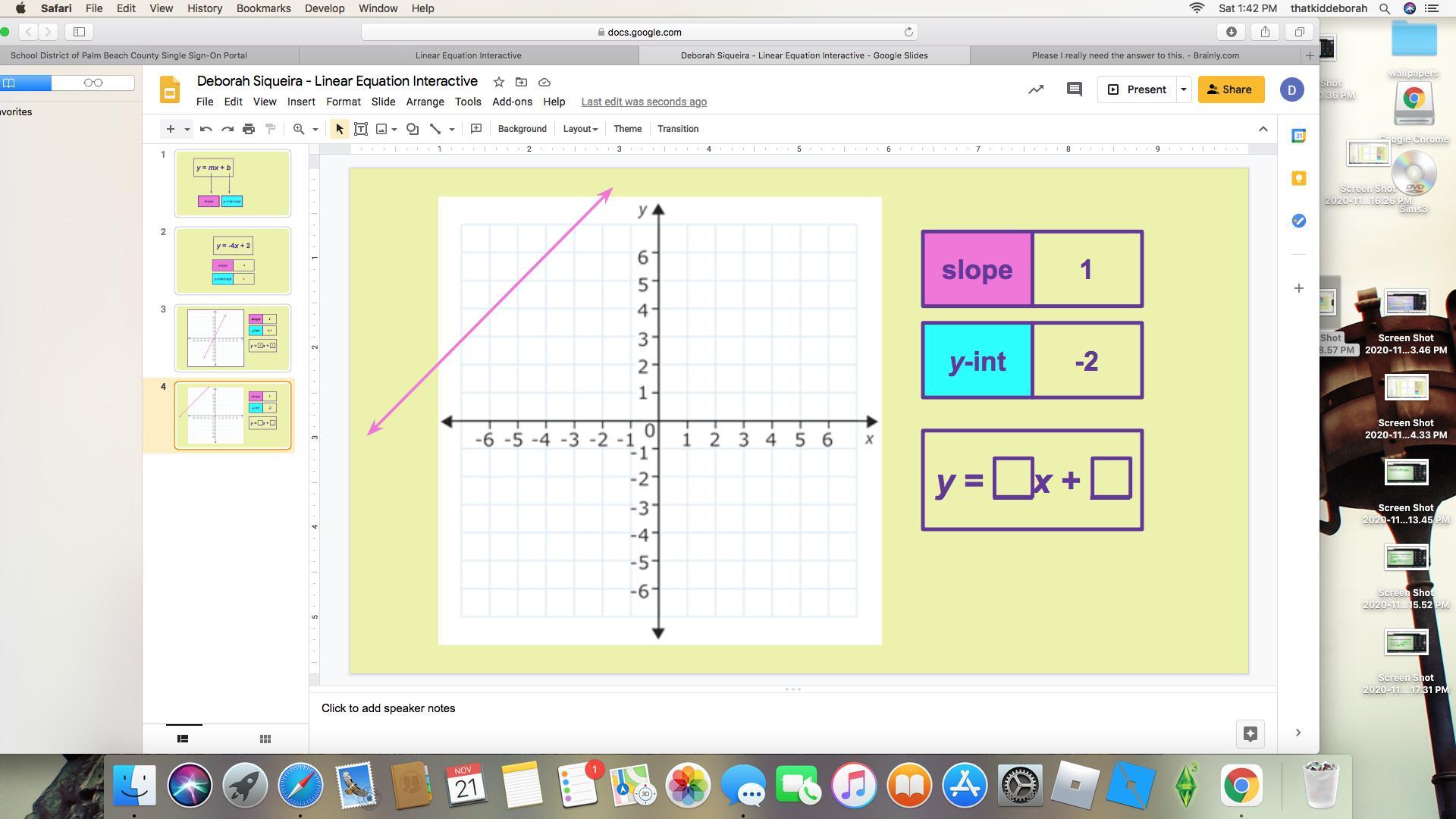
Task: Switch to the Brainly.com browser tab
Action: pyautogui.click(x=1135, y=55)
